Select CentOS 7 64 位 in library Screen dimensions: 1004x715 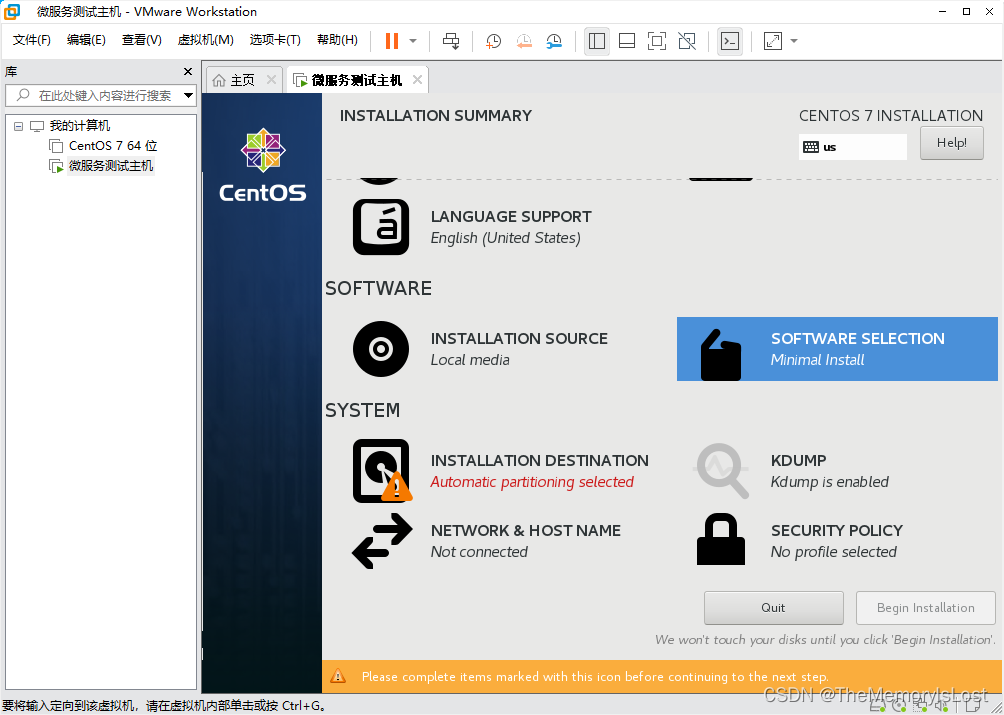[x=113, y=146]
